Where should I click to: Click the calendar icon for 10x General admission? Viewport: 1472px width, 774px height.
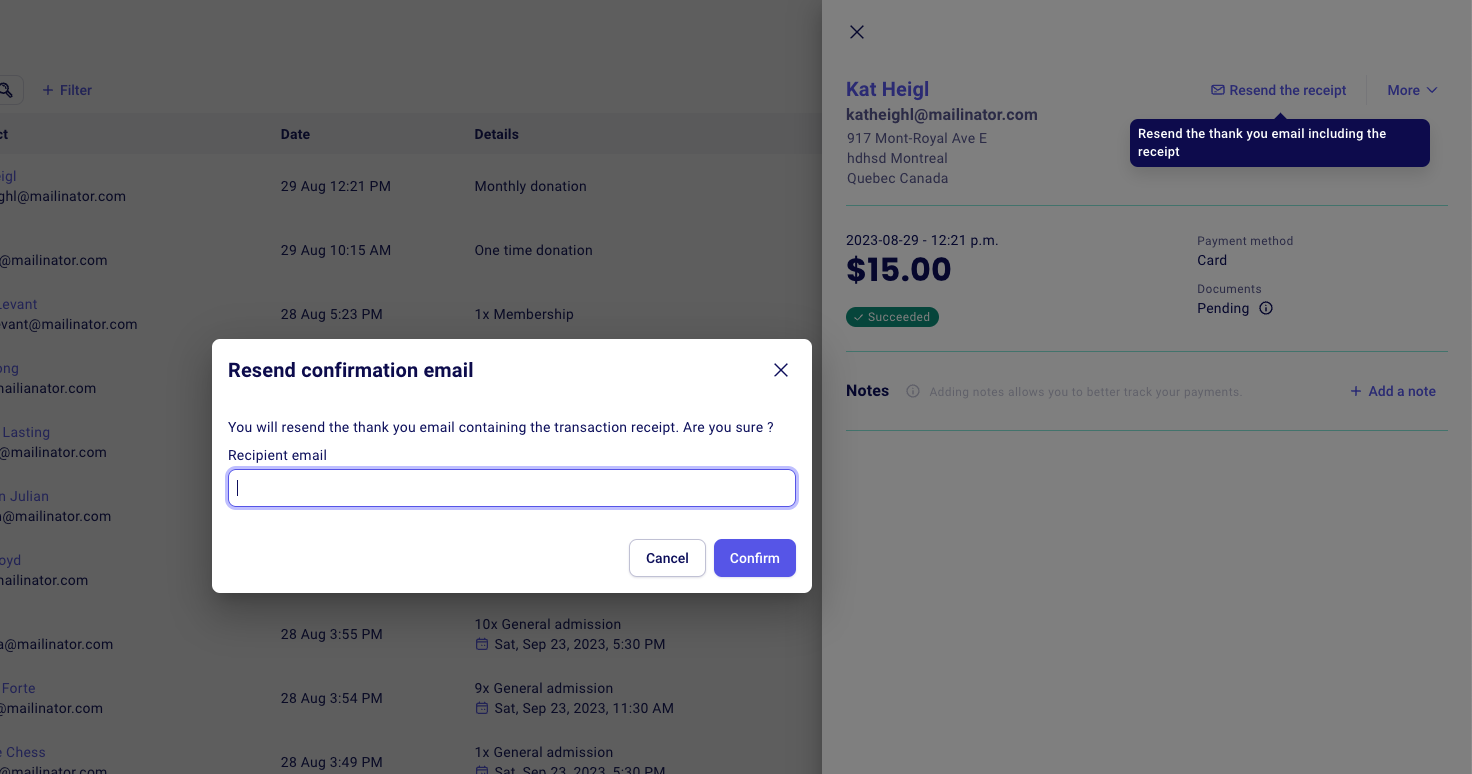(482, 644)
